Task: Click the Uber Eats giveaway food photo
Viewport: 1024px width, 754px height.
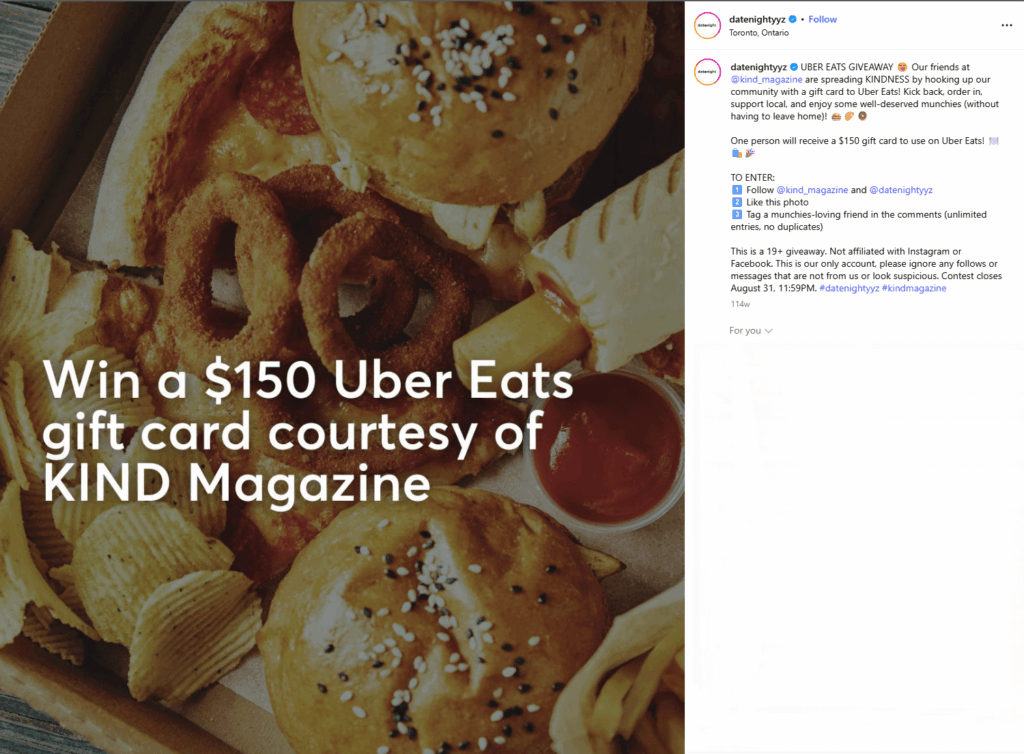Action: click(x=342, y=377)
